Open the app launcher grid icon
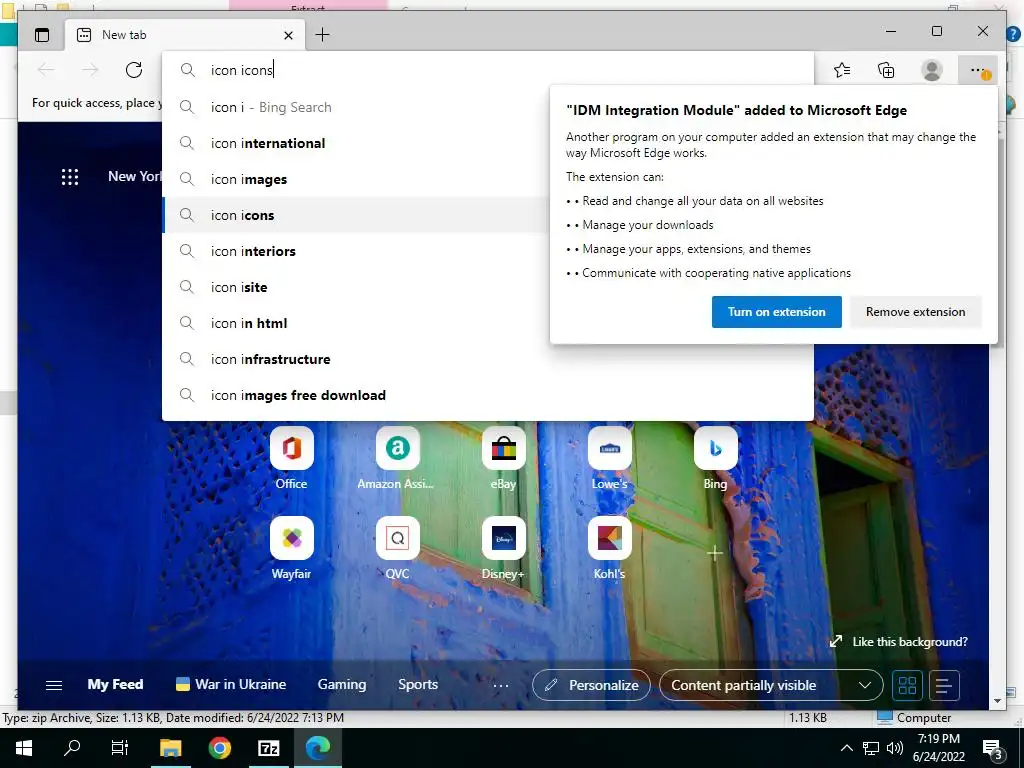 pyautogui.click(x=70, y=176)
